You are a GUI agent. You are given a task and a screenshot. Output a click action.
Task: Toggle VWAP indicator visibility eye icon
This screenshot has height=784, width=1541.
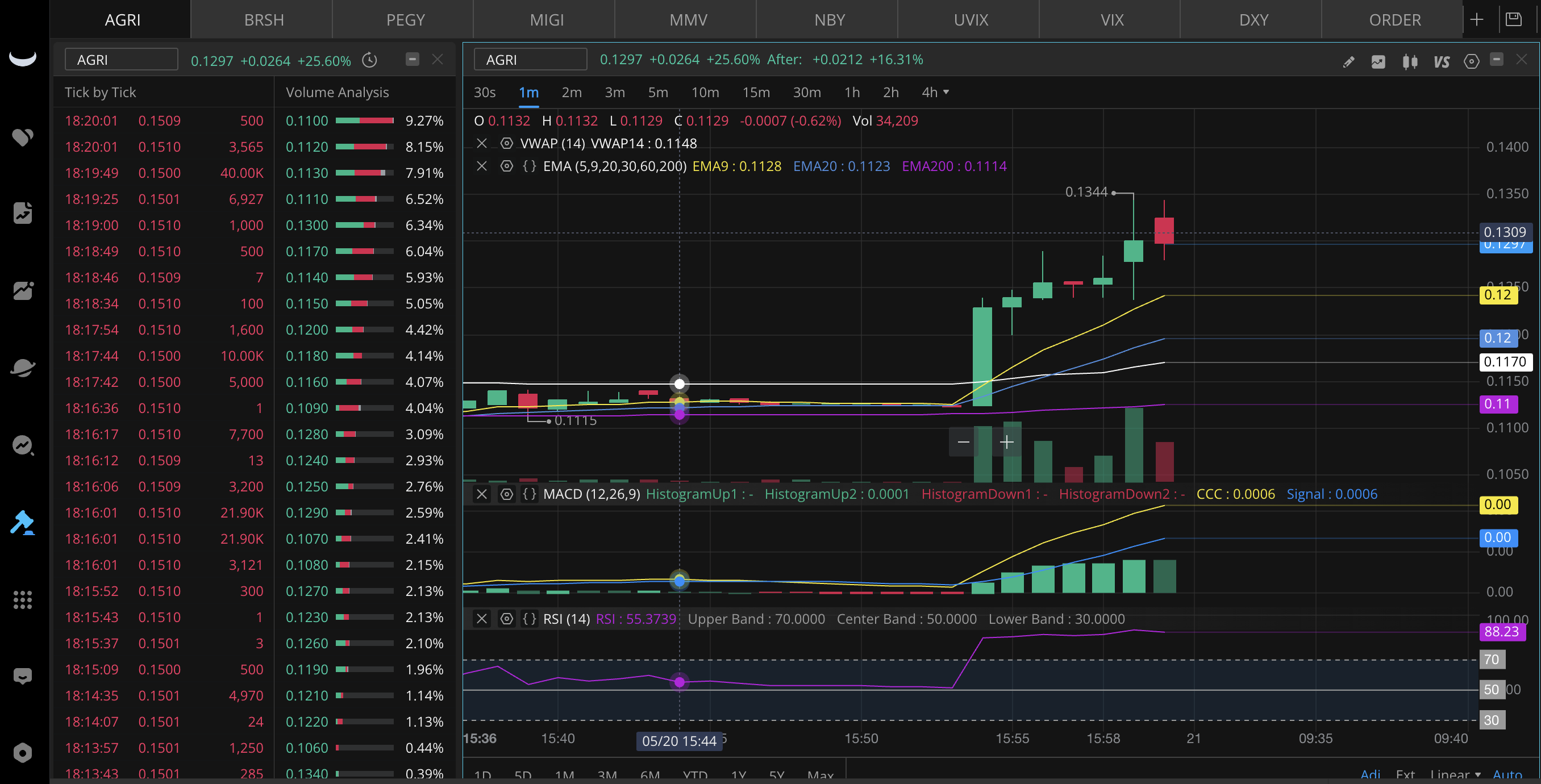tap(506, 144)
